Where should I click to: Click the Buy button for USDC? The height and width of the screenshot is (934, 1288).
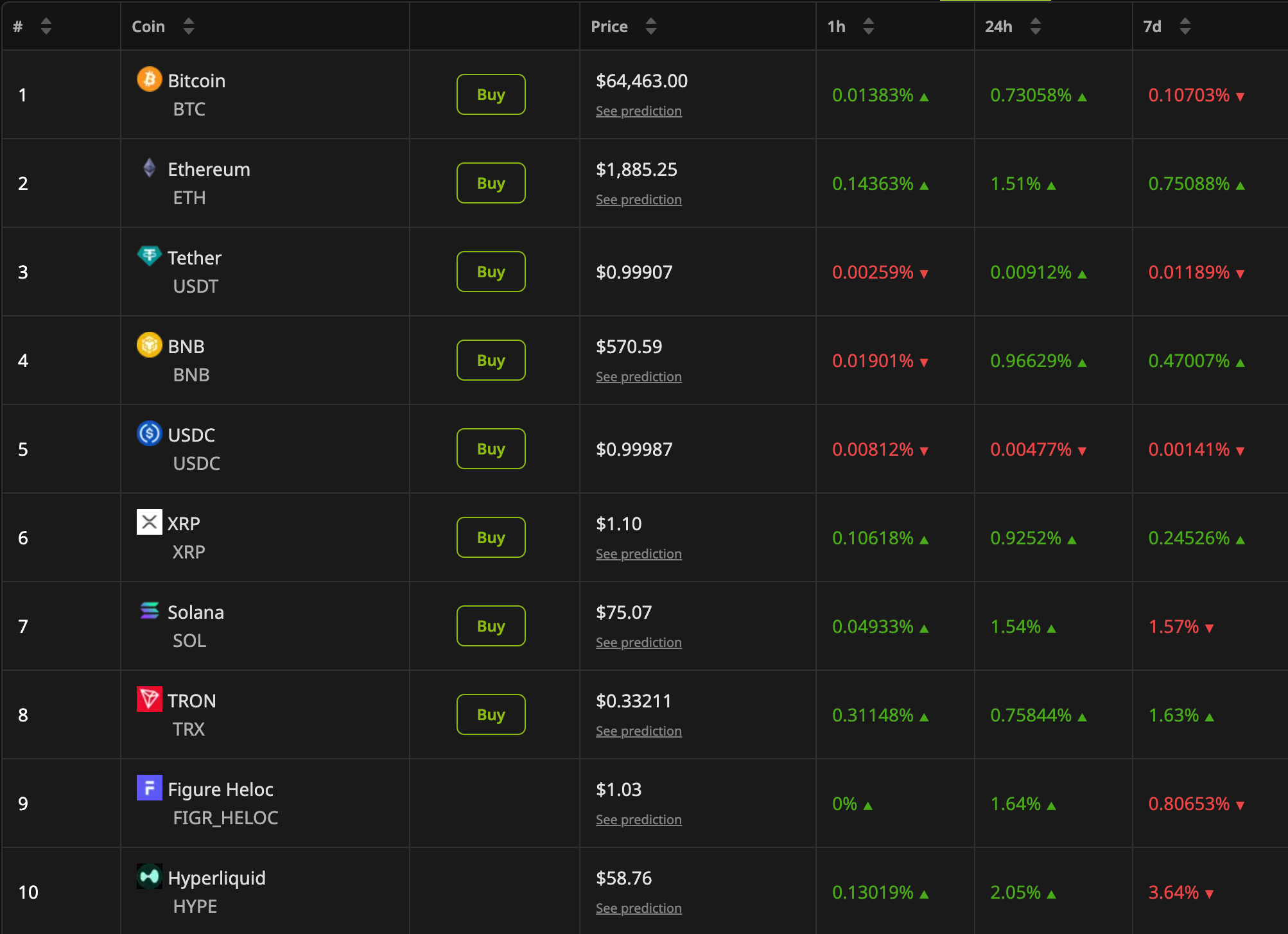coord(491,449)
